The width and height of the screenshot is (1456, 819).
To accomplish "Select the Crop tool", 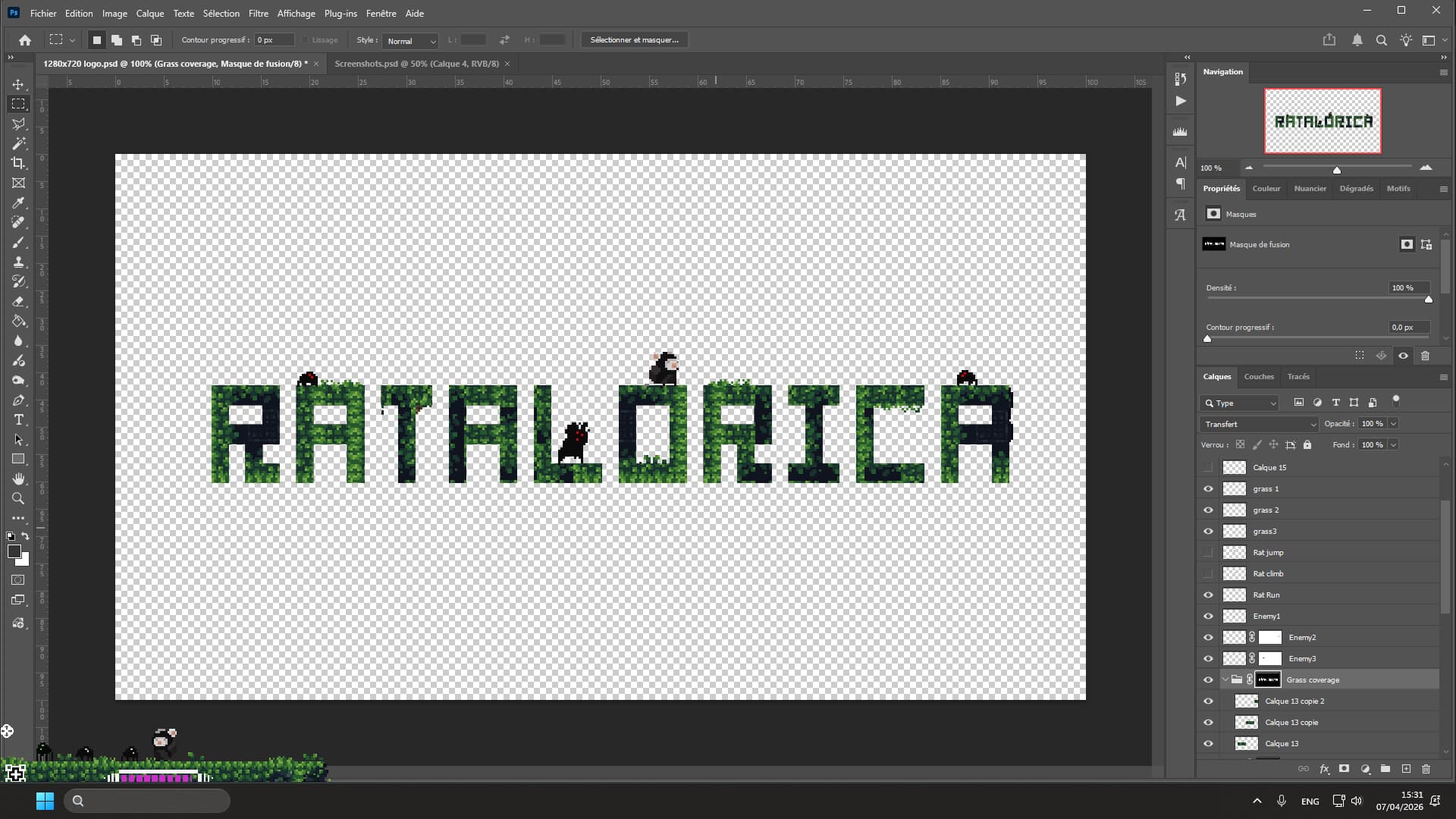I will (x=18, y=163).
